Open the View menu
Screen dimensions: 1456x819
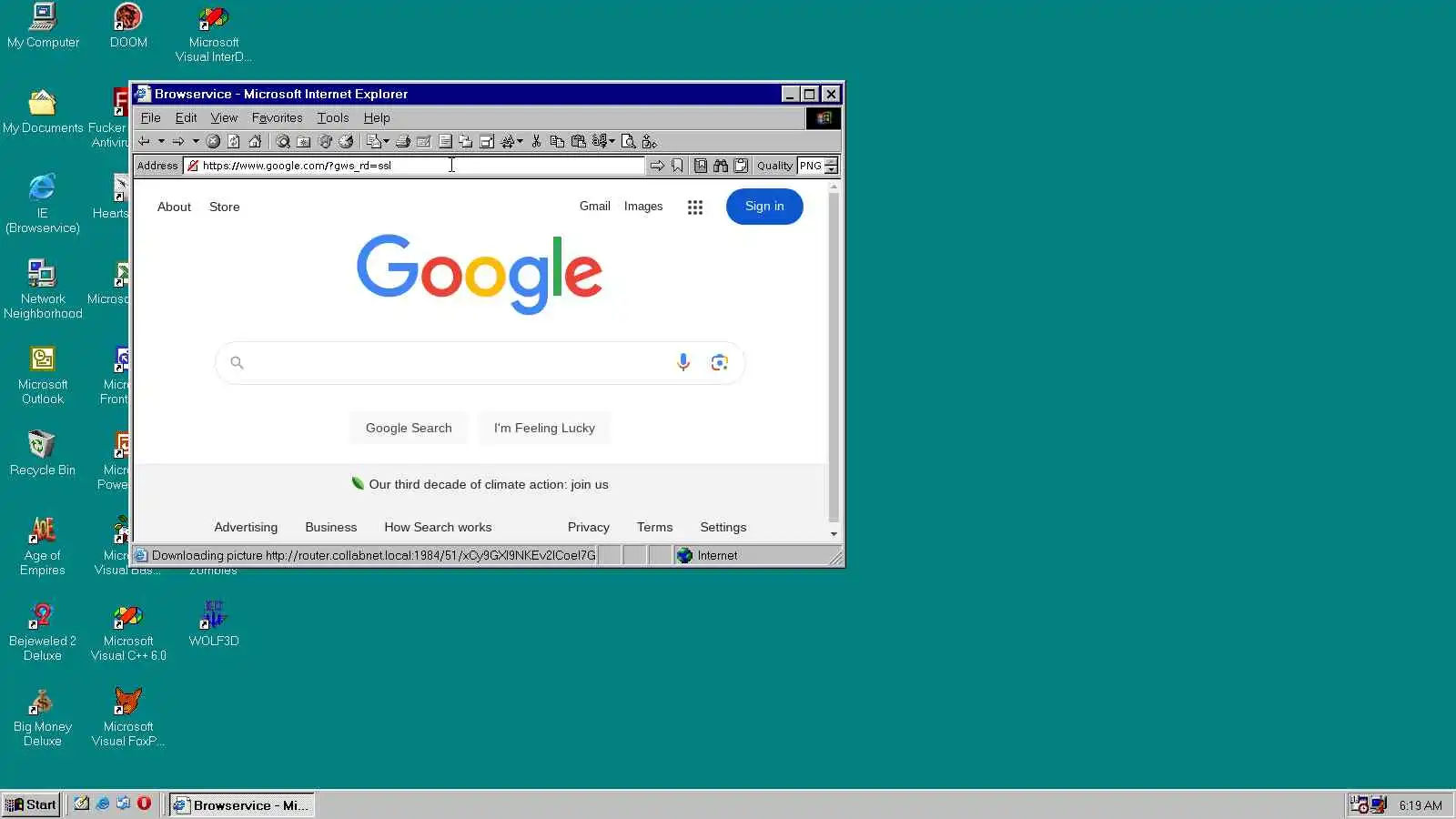pyautogui.click(x=224, y=117)
